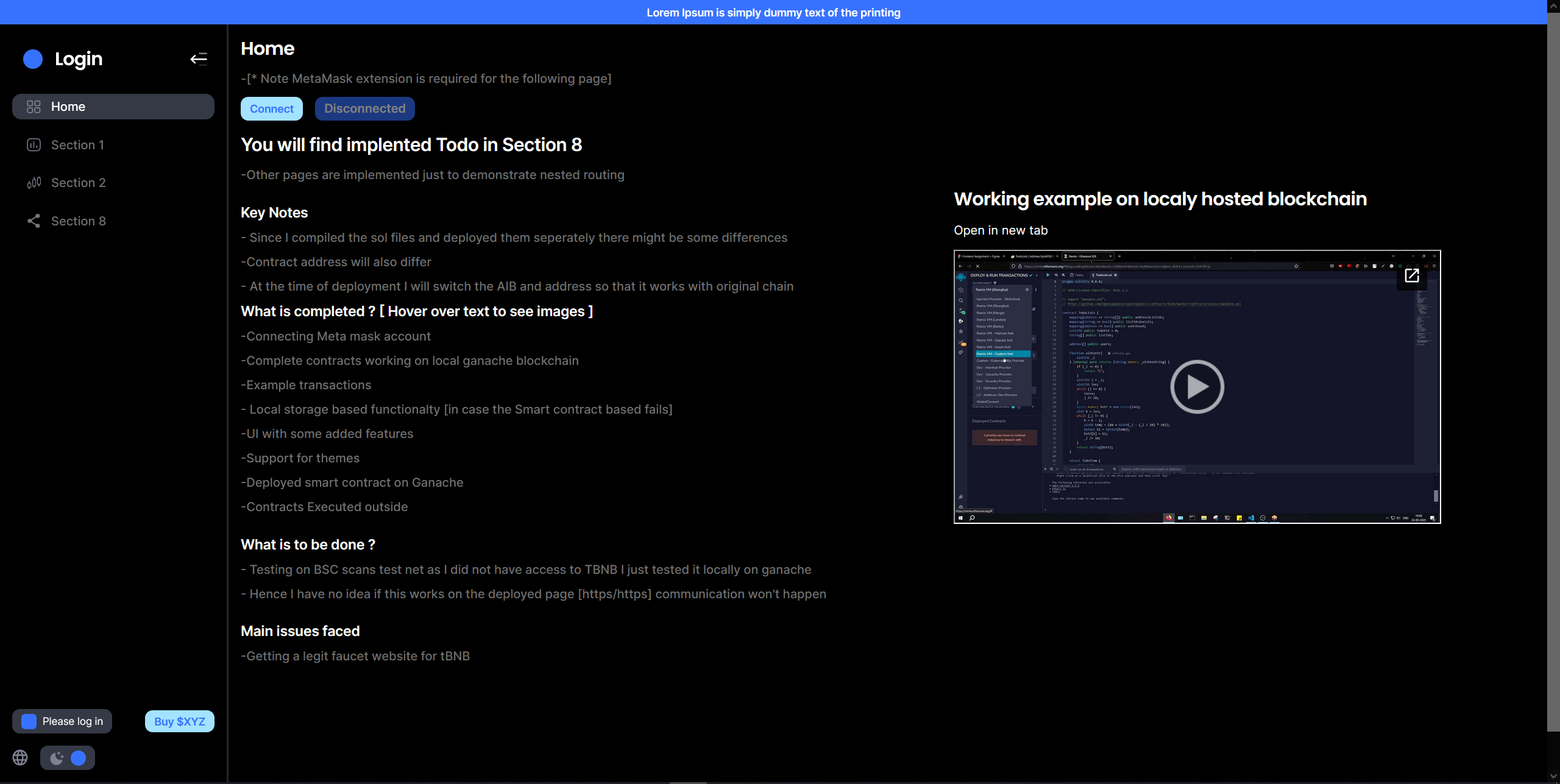Image resolution: width=1560 pixels, height=784 pixels.
Task: Click the Disconnected status badge
Action: (364, 108)
